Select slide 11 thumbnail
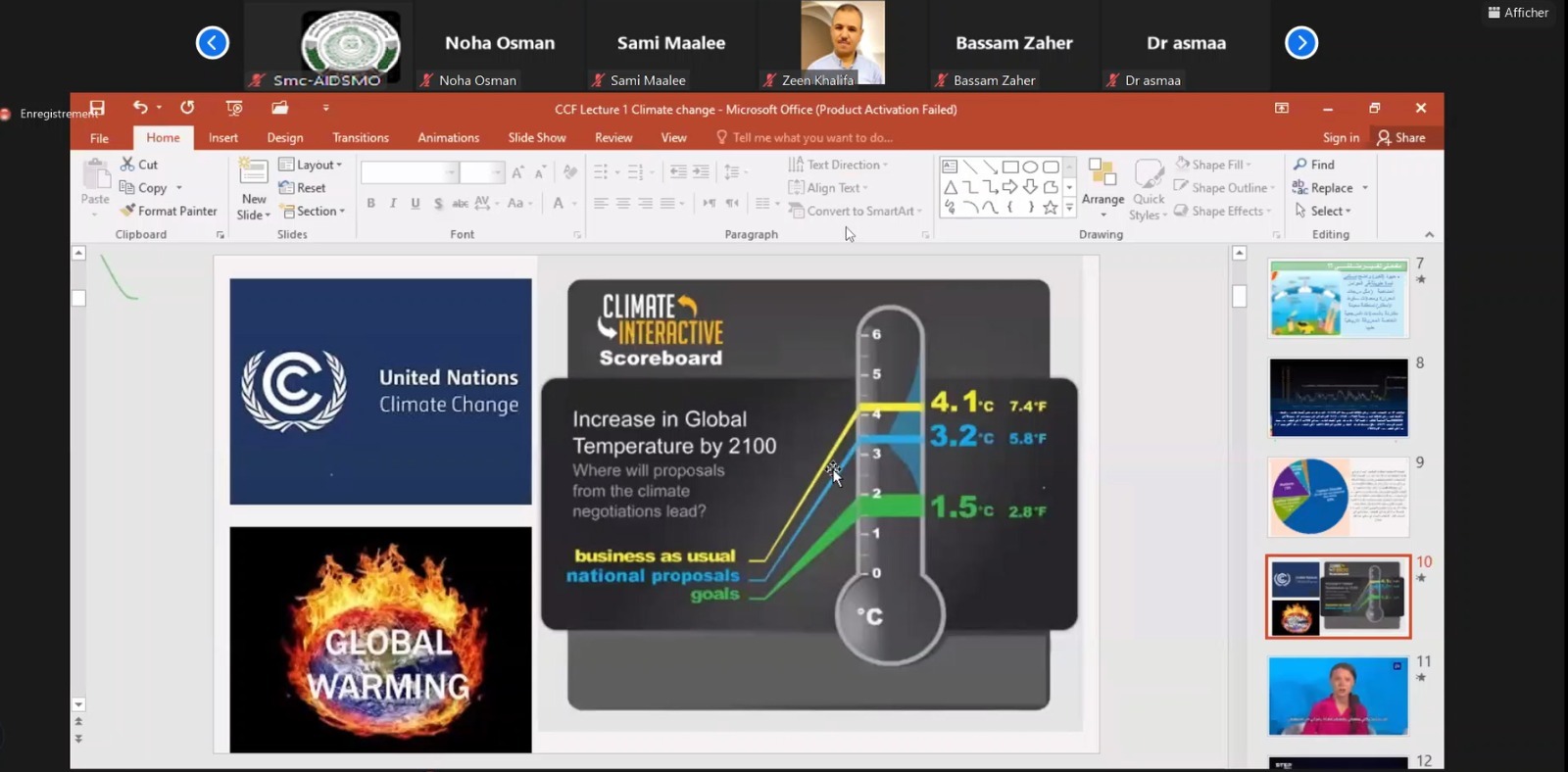1568x772 pixels. (x=1339, y=696)
